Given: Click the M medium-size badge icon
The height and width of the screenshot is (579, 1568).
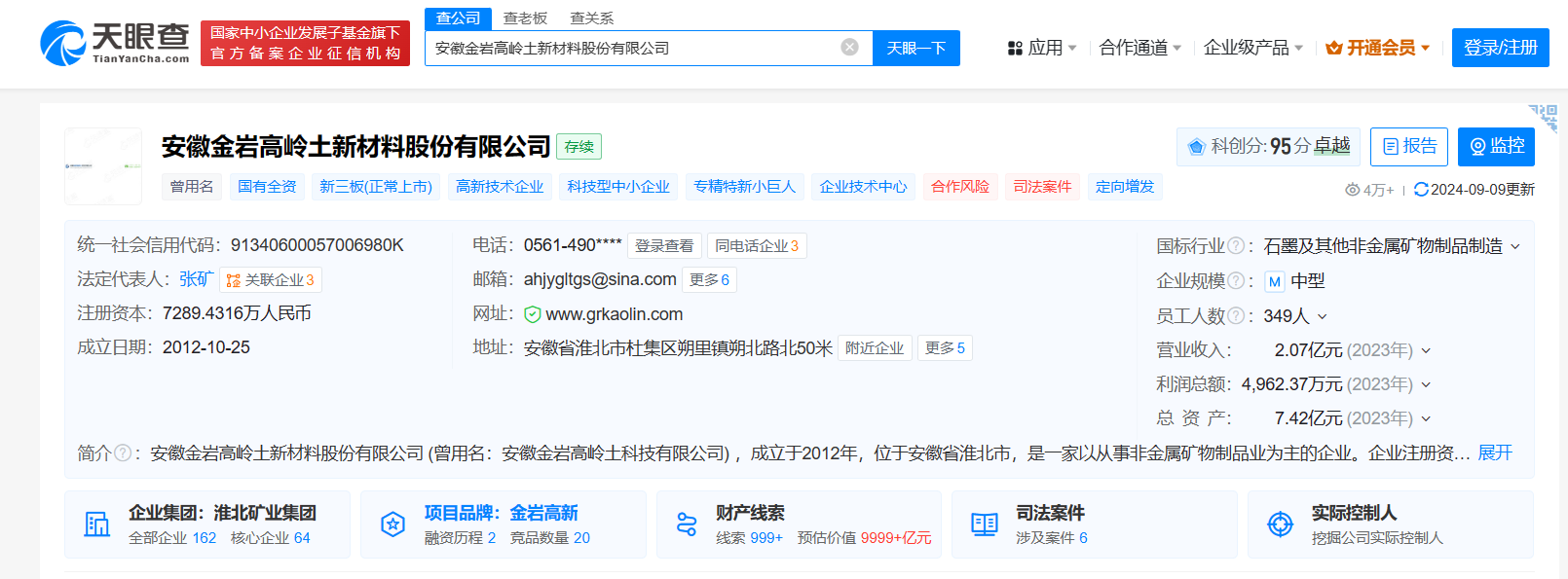Looking at the screenshot, I should pos(1274,281).
